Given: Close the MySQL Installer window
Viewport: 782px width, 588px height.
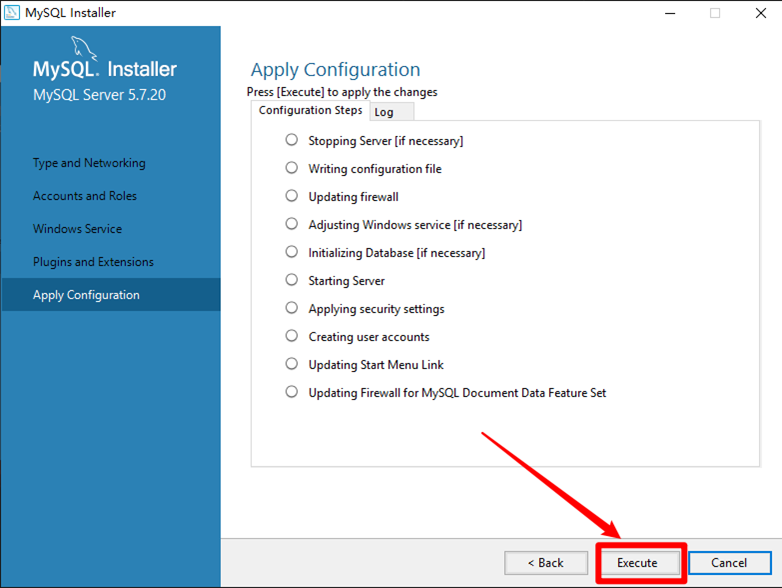Looking at the screenshot, I should tap(761, 13).
